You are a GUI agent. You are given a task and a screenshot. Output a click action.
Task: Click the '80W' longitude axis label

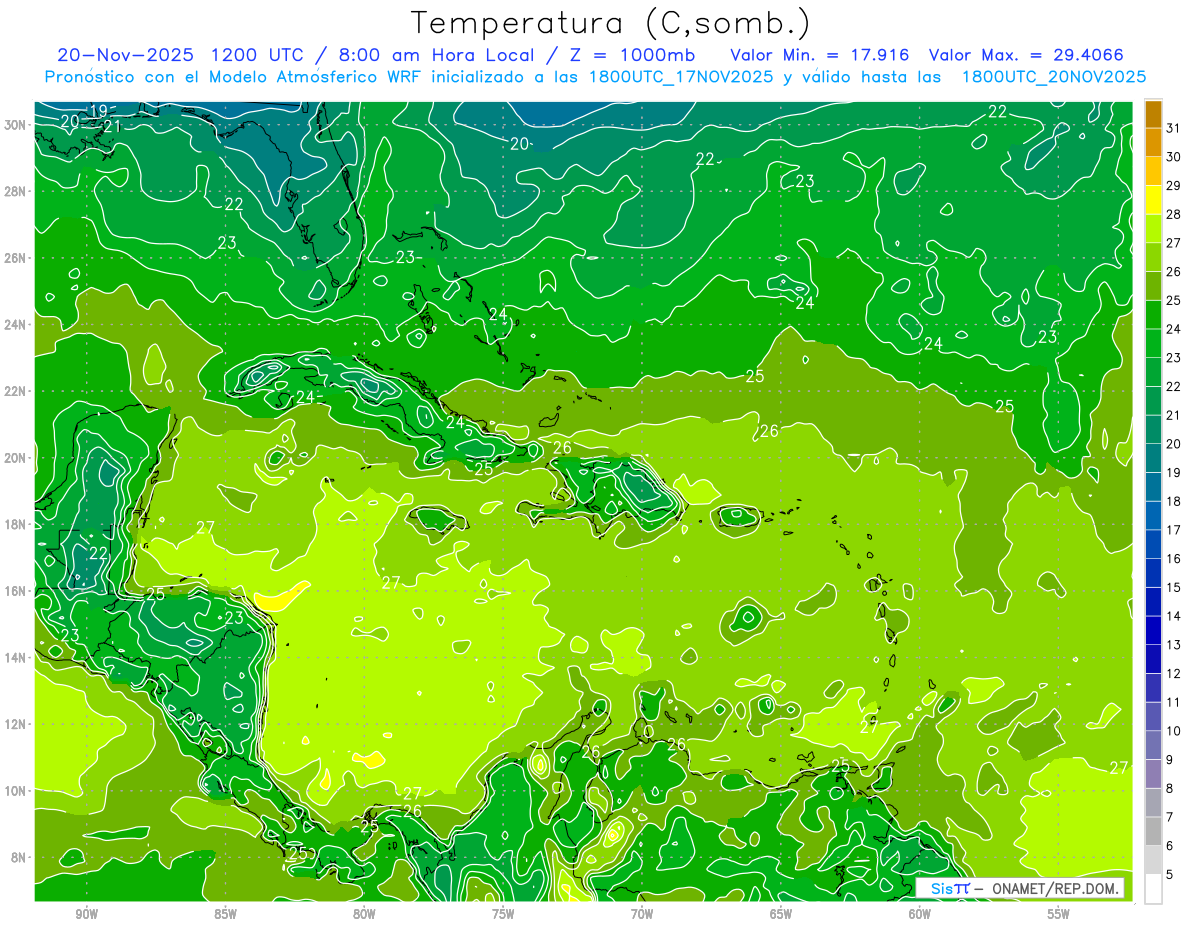(x=364, y=914)
